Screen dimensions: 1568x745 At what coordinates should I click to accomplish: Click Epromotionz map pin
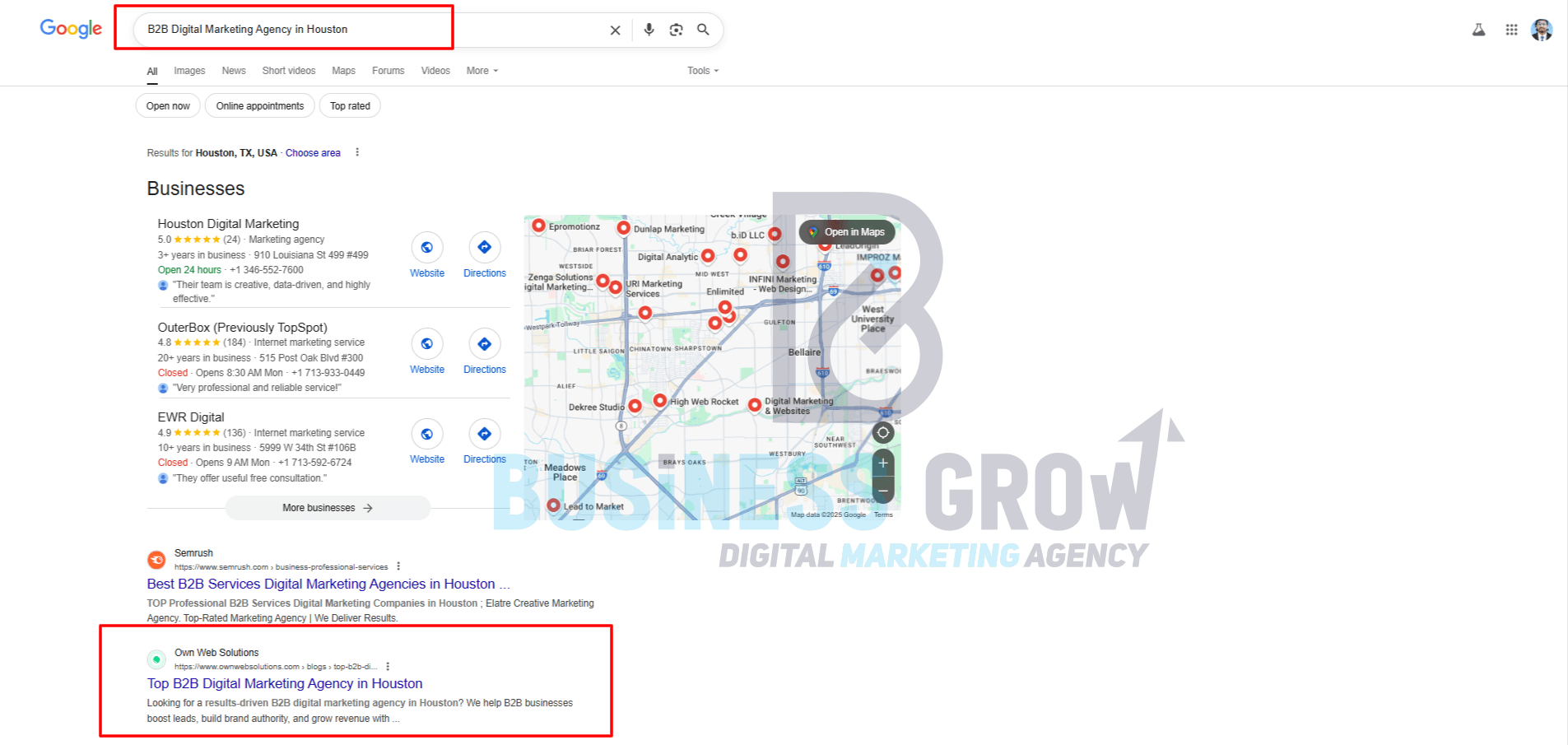(538, 226)
